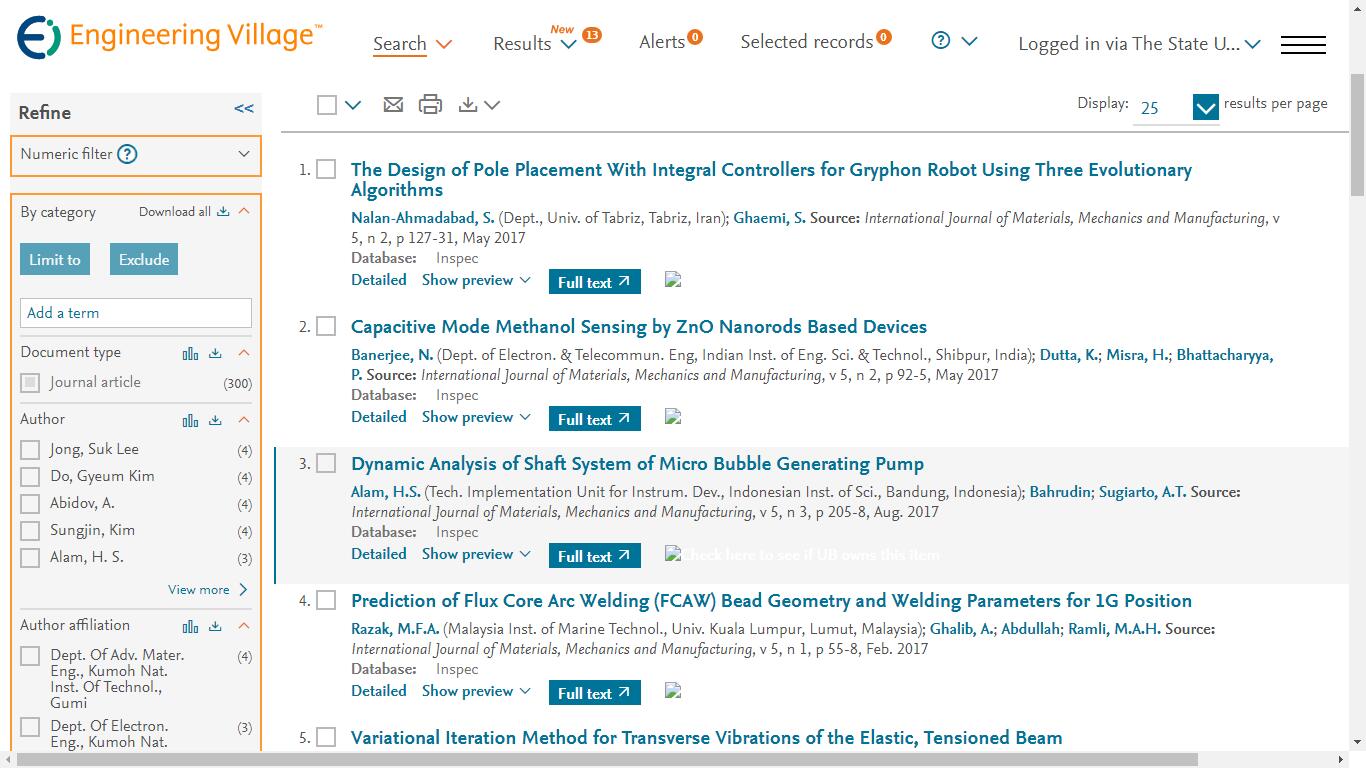Screen dimensions: 1366x768
Task: Expand the Numeric filter section
Action: tap(244, 154)
